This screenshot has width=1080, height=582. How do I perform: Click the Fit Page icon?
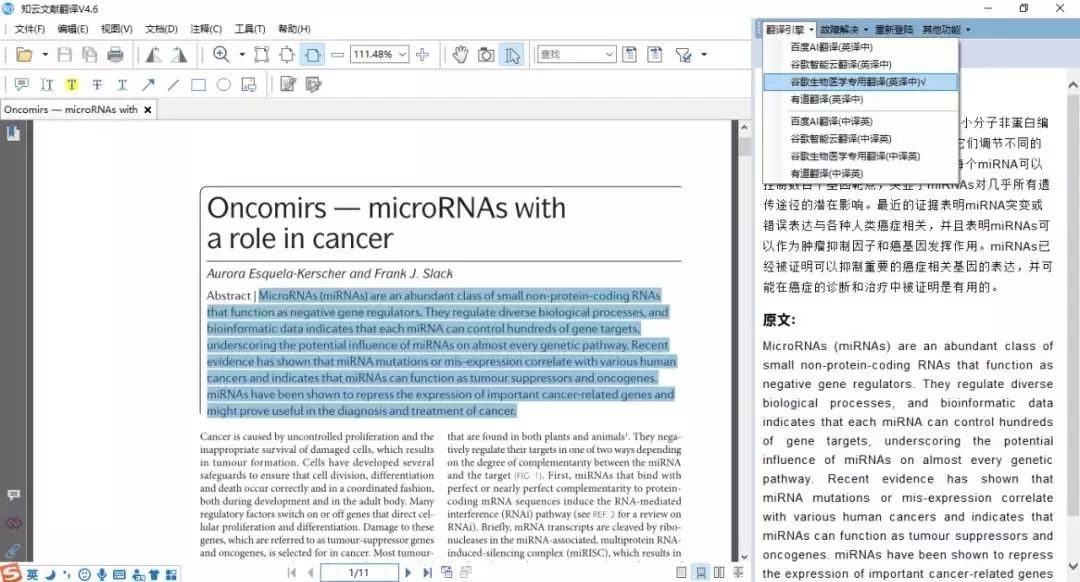(287, 54)
